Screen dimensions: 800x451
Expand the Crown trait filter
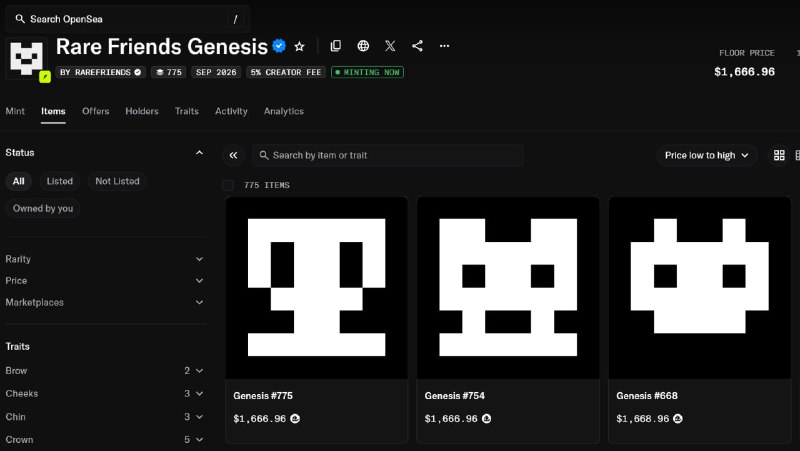point(104,439)
